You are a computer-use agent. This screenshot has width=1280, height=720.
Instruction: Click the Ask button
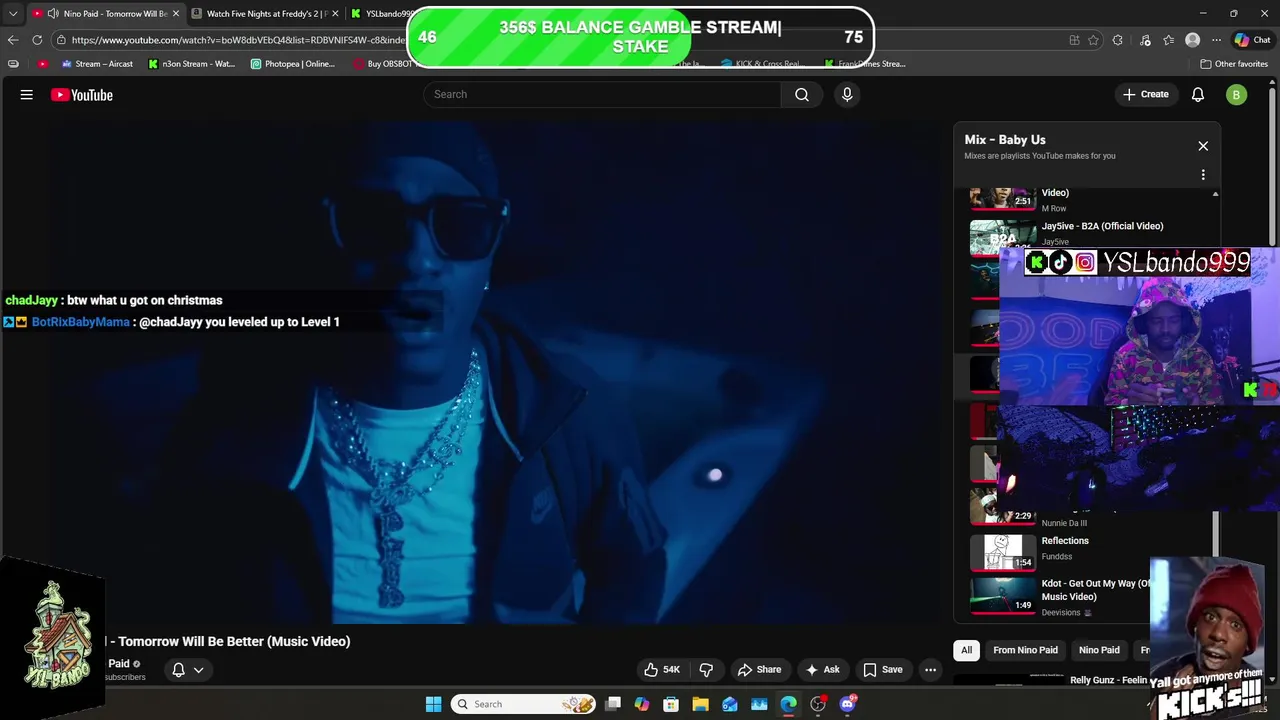pos(822,670)
